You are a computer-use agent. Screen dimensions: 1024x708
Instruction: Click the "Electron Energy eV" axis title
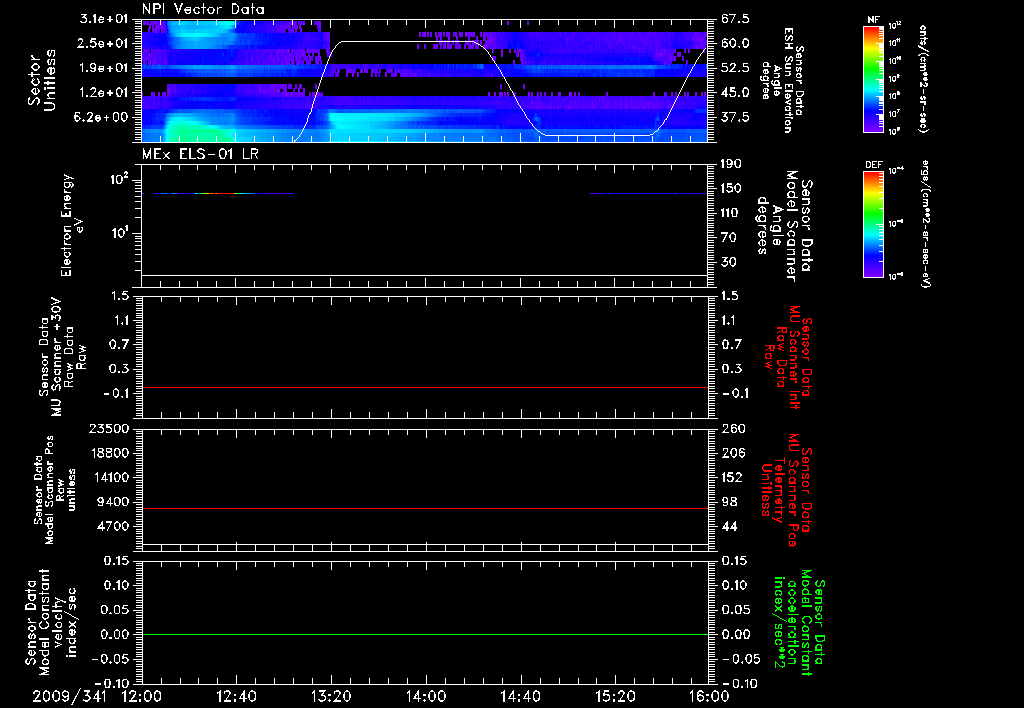tap(72, 226)
